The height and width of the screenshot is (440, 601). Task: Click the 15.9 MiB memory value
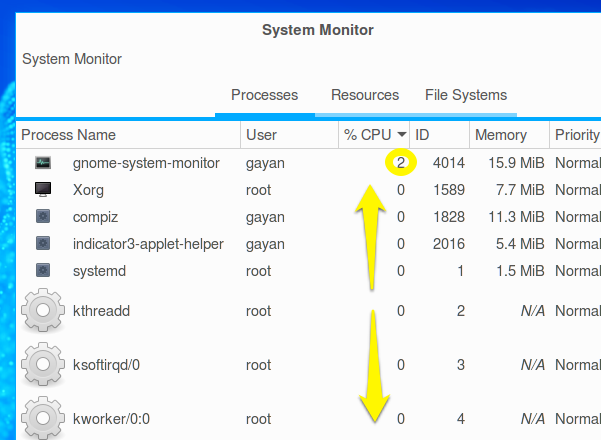coord(516,163)
